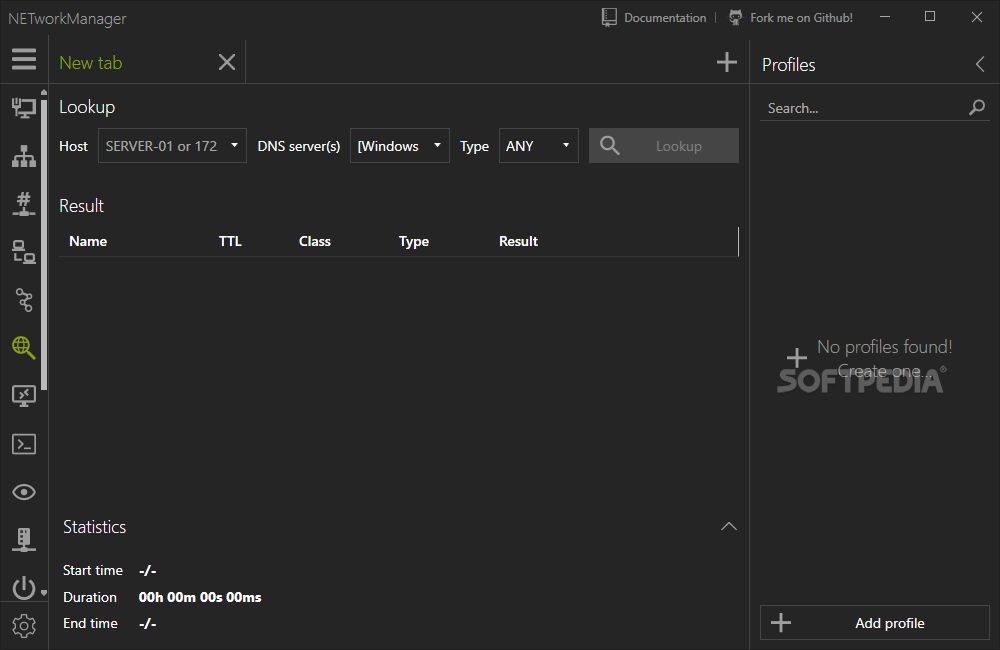Open the server tower icon in sidebar
This screenshot has height=650, width=1000.
pos(24,540)
